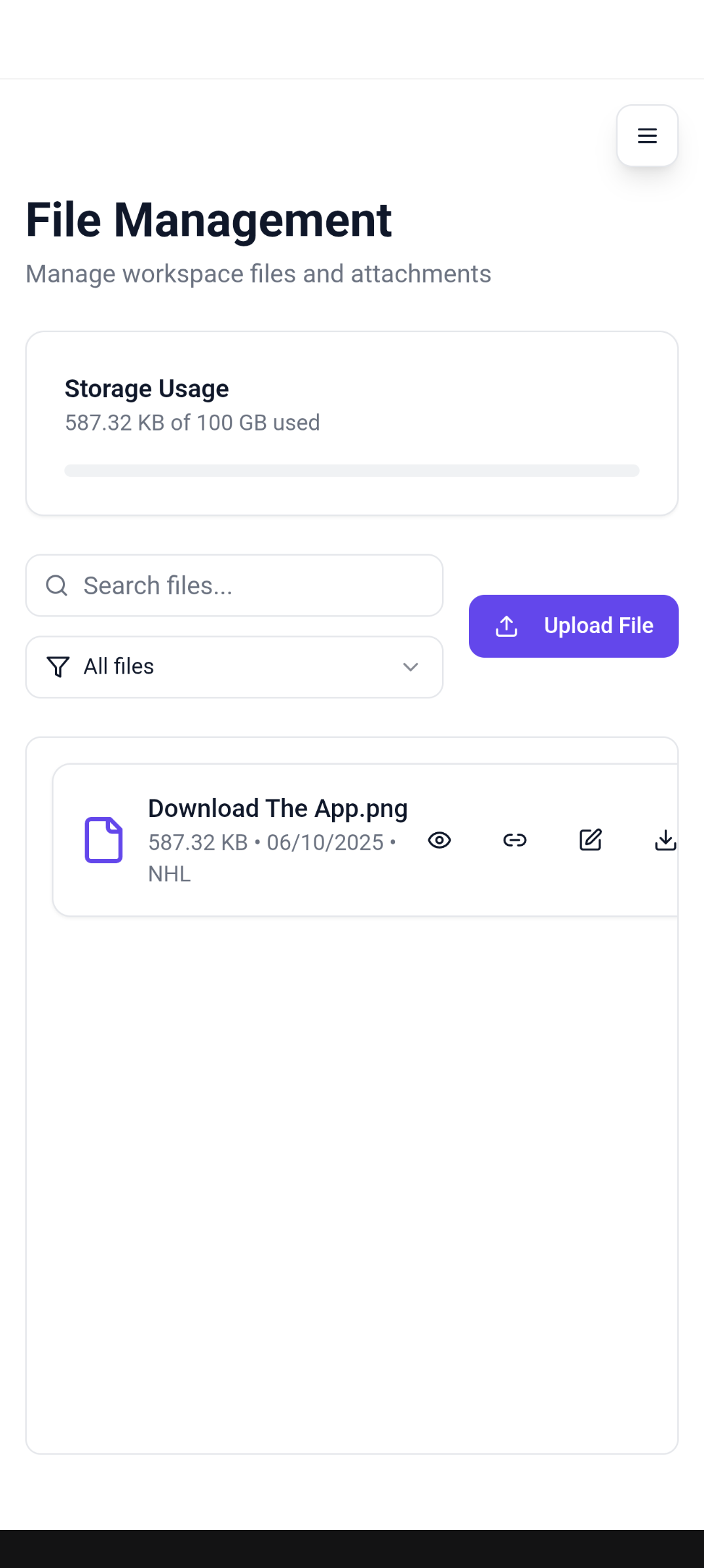The height and width of the screenshot is (1568, 704).
Task: Expand the chevron beside All files
Action: coord(411,667)
